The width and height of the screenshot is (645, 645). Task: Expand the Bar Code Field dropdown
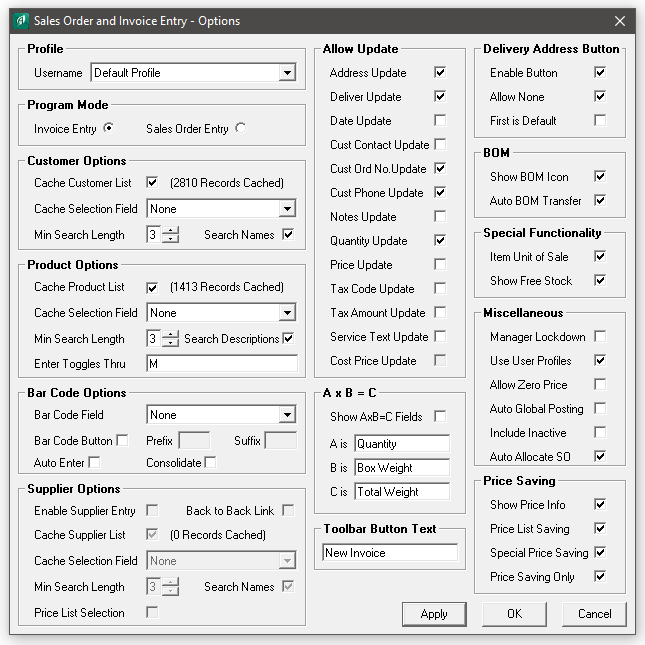pos(287,415)
